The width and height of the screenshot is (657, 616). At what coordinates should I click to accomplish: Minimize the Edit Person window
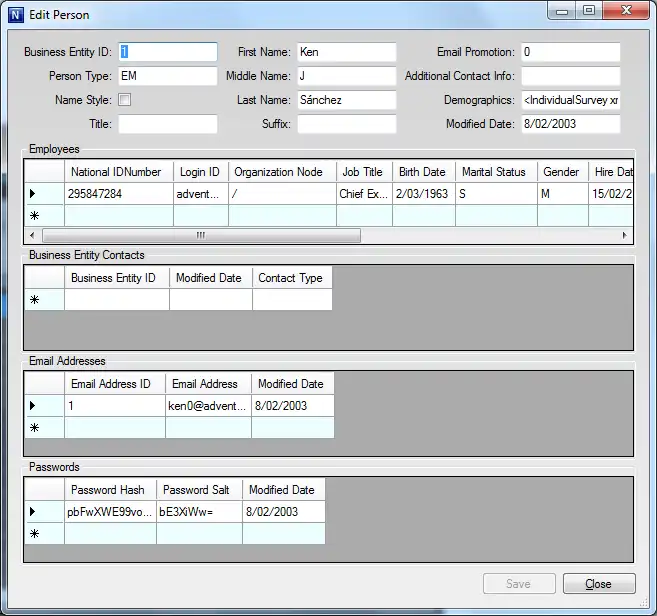[x=562, y=11]
